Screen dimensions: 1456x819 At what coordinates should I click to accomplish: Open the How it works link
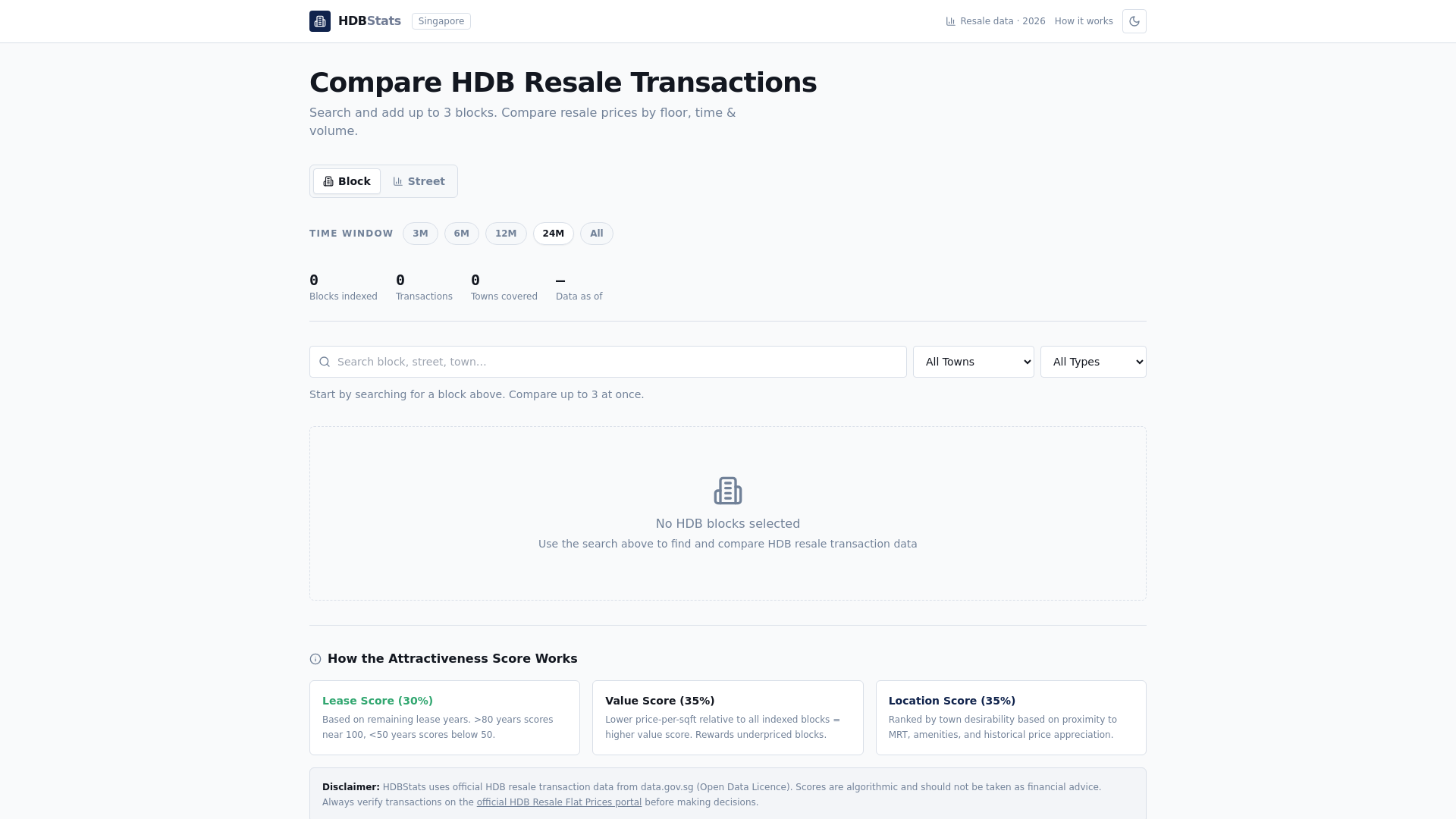click(1084, 21)
